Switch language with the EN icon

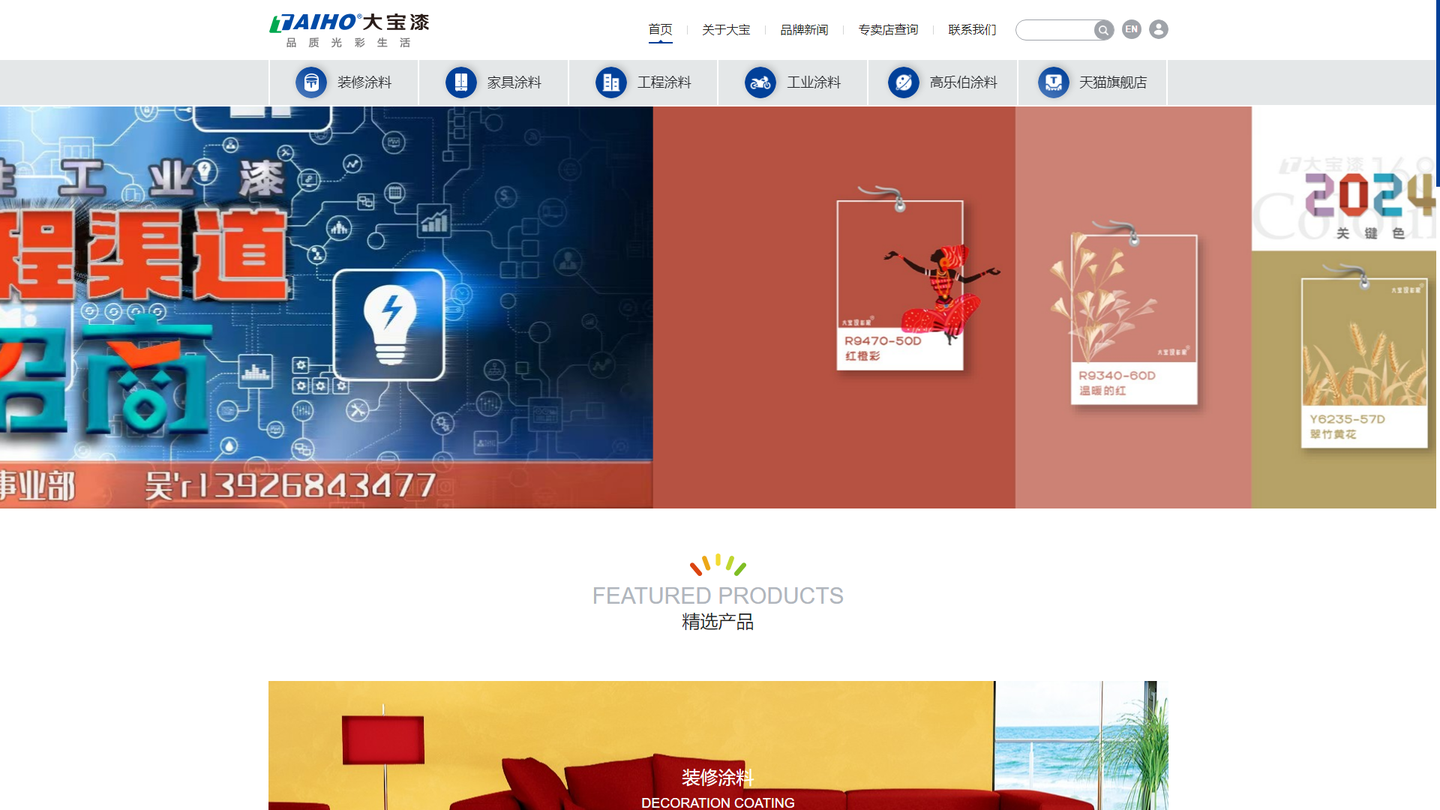[1131, 29]
